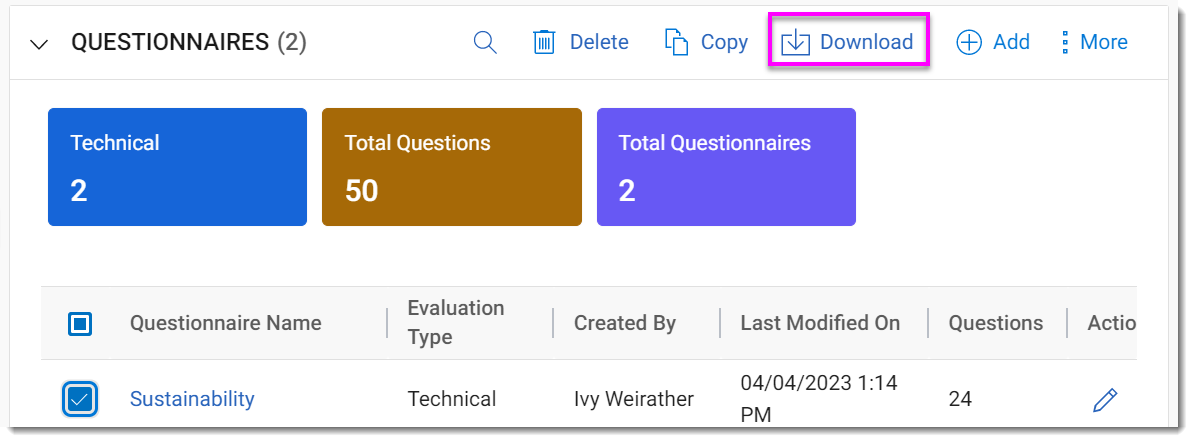
Task: Click the Add plus circle icon
Action: tap(969, 42)
